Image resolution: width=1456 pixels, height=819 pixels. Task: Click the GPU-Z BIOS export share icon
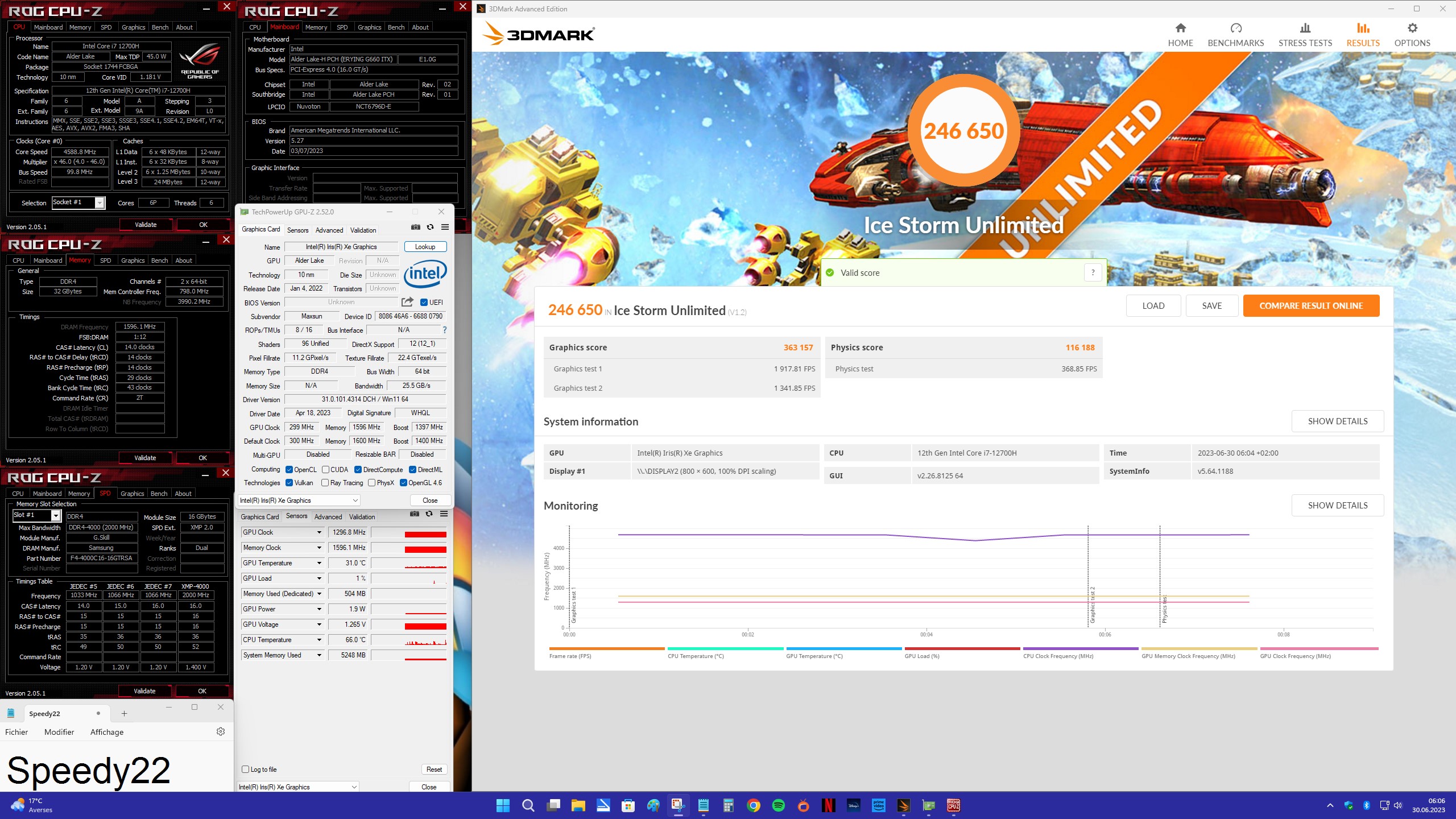click(407, 302)
